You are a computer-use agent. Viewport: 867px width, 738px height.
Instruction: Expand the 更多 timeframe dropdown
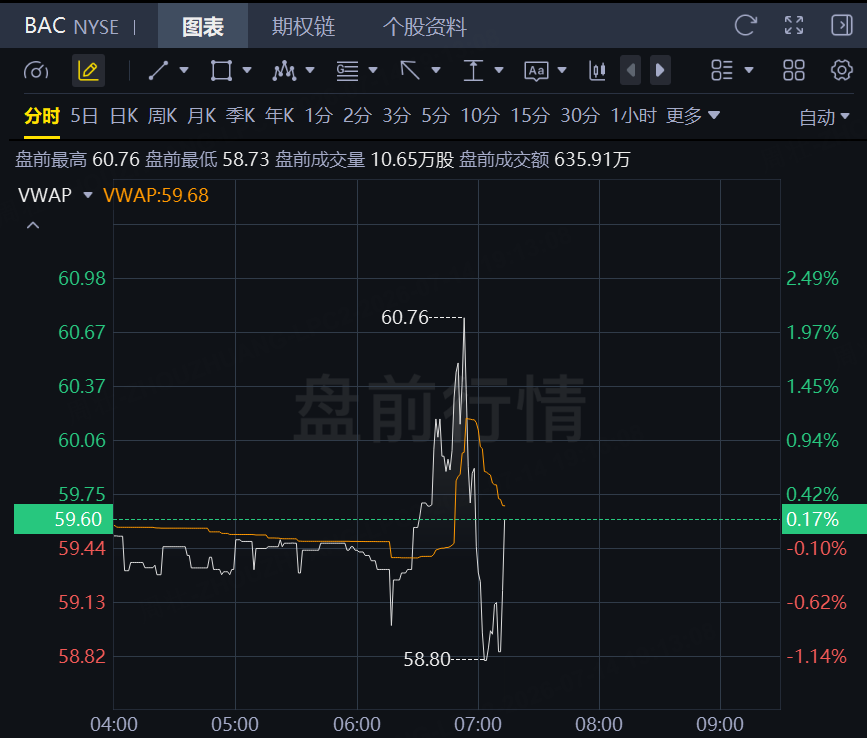pos(693,116)
